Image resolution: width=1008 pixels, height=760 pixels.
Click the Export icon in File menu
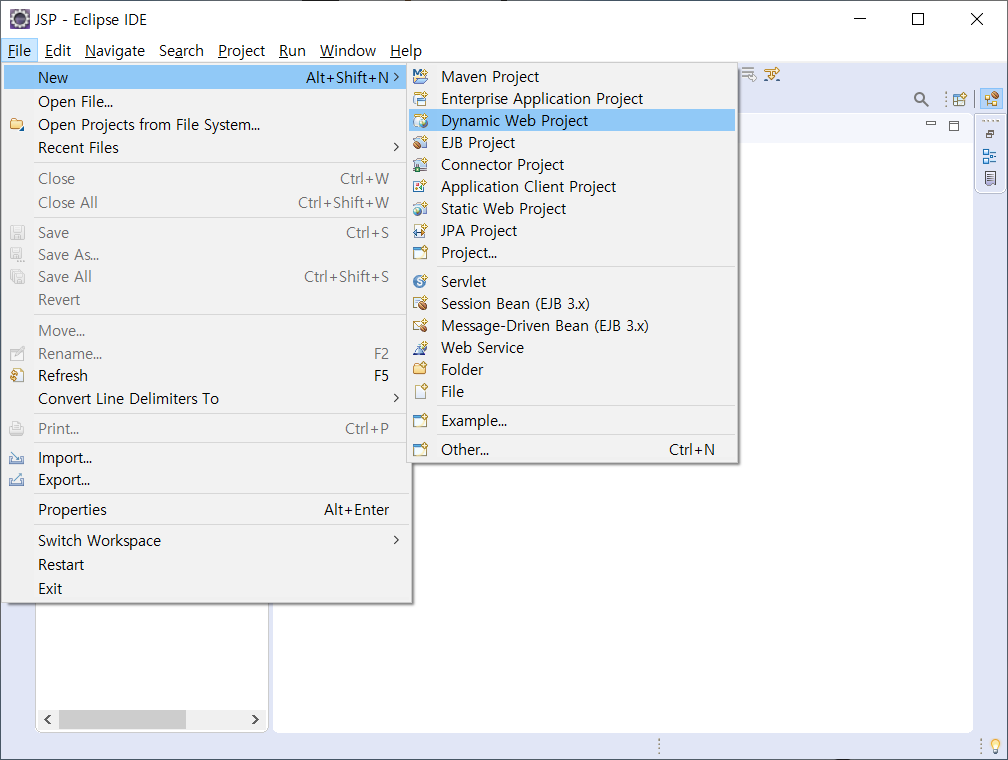coord(17,480)
